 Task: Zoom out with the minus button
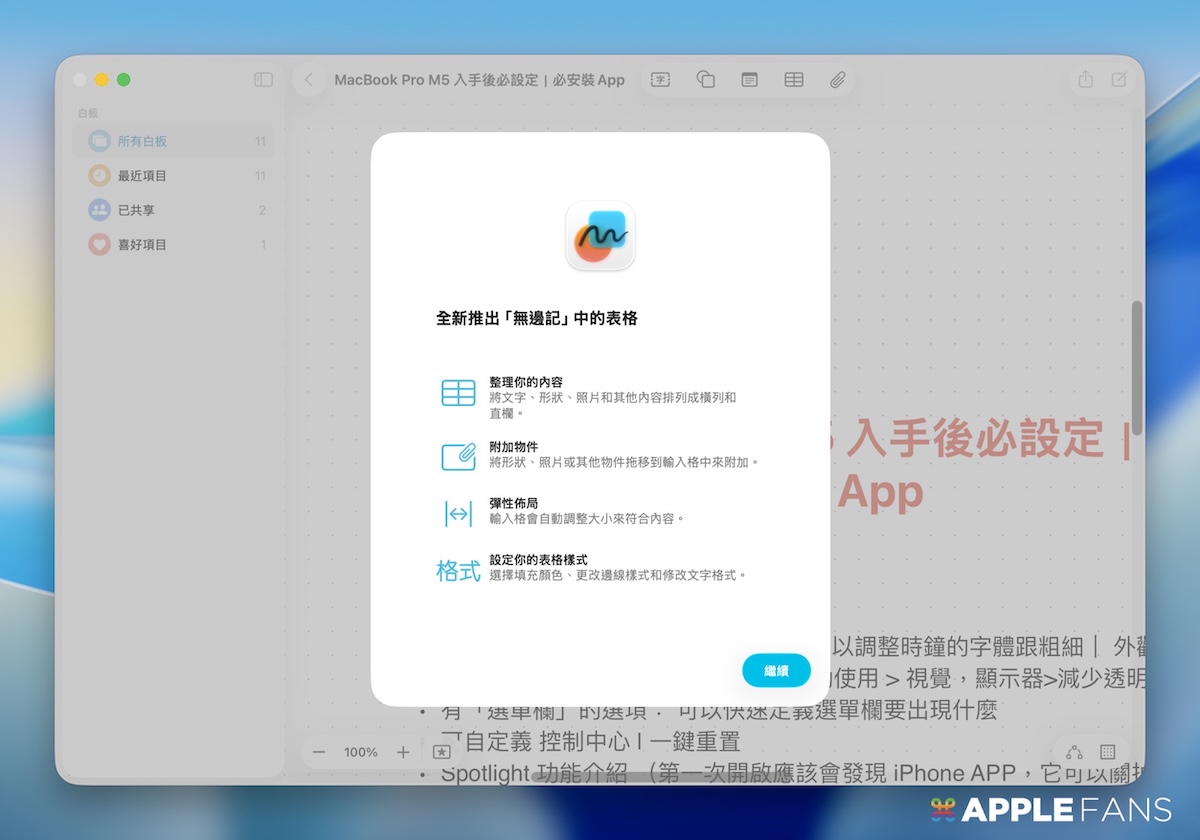[x=319, y=752]
